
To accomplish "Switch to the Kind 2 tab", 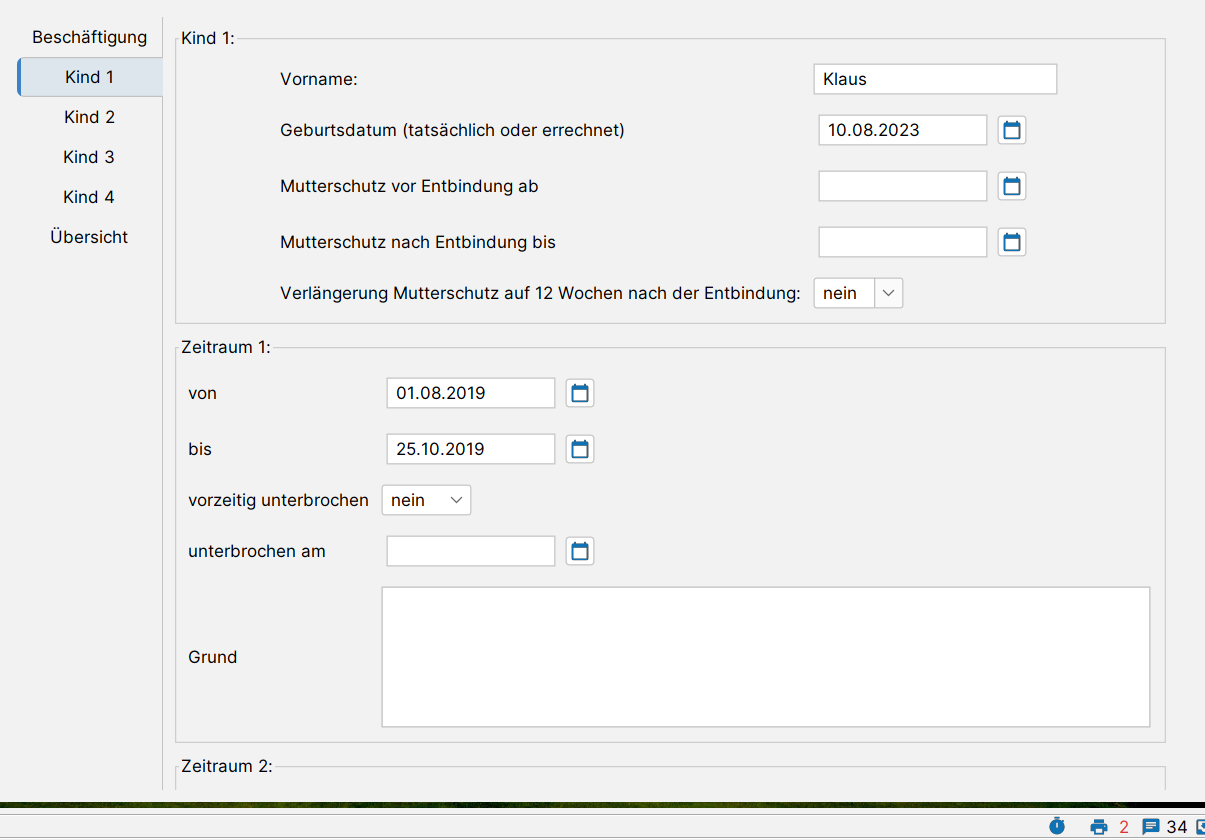I will (90, 117).
